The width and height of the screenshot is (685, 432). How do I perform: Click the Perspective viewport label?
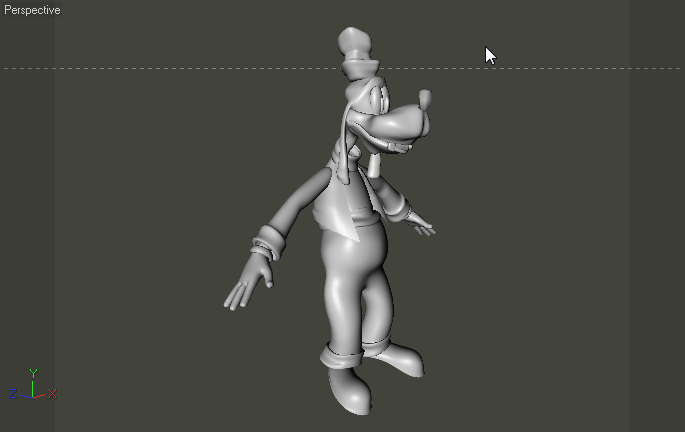tap(32, 10)
